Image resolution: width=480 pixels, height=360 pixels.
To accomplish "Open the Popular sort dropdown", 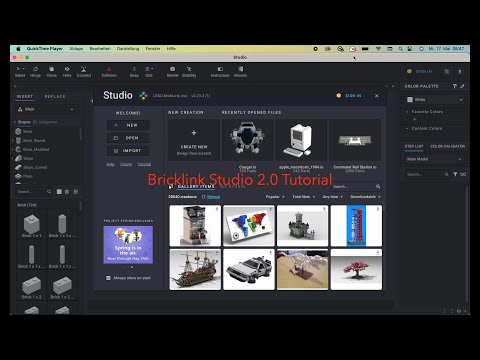I will click(x=275, y=197).
